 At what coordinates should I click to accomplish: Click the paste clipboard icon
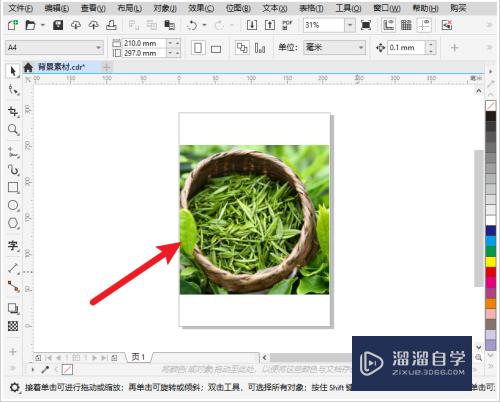[170, 25]
